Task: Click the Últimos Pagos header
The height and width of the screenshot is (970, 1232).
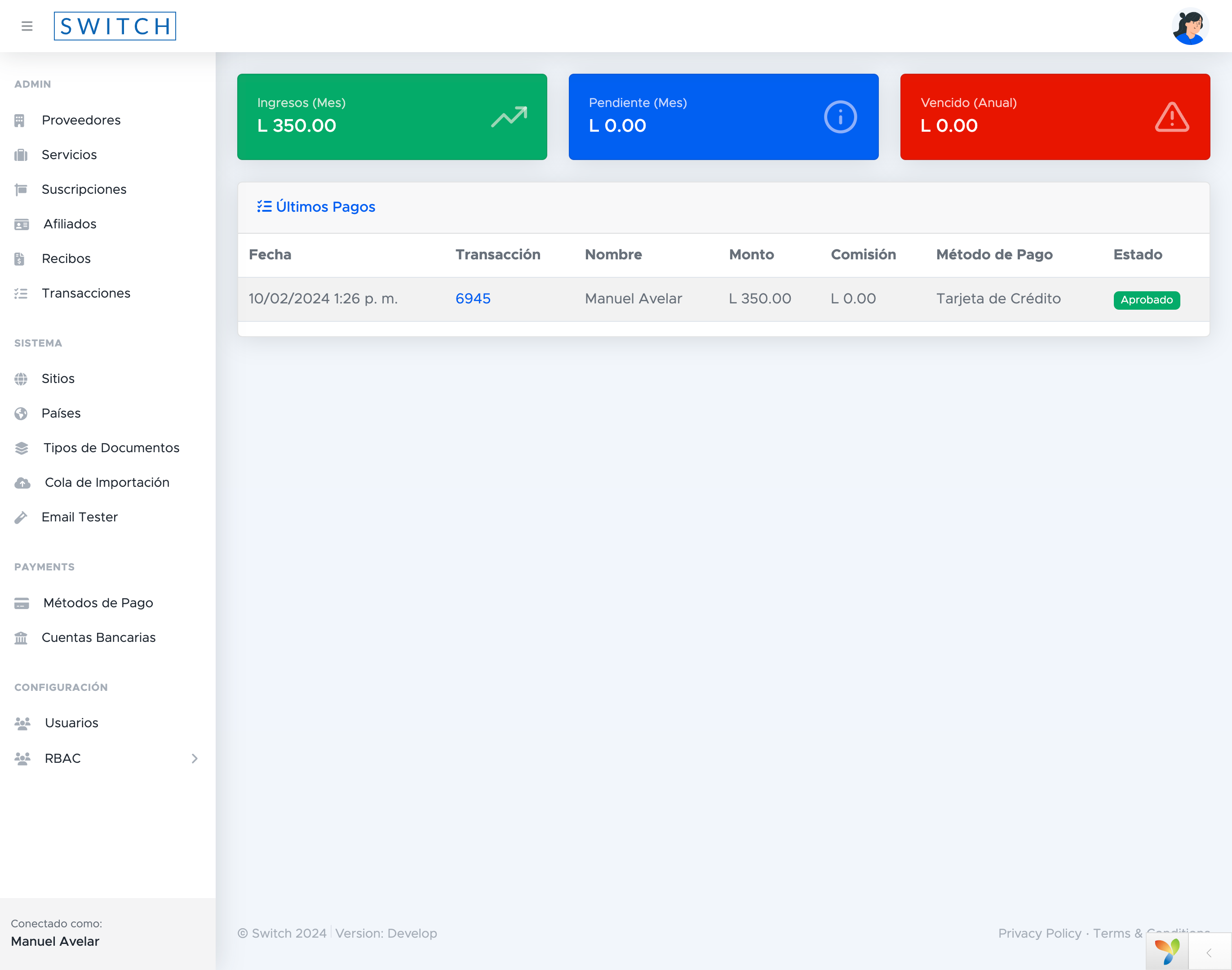Action: pyautogui.click(x=325, y=207)
